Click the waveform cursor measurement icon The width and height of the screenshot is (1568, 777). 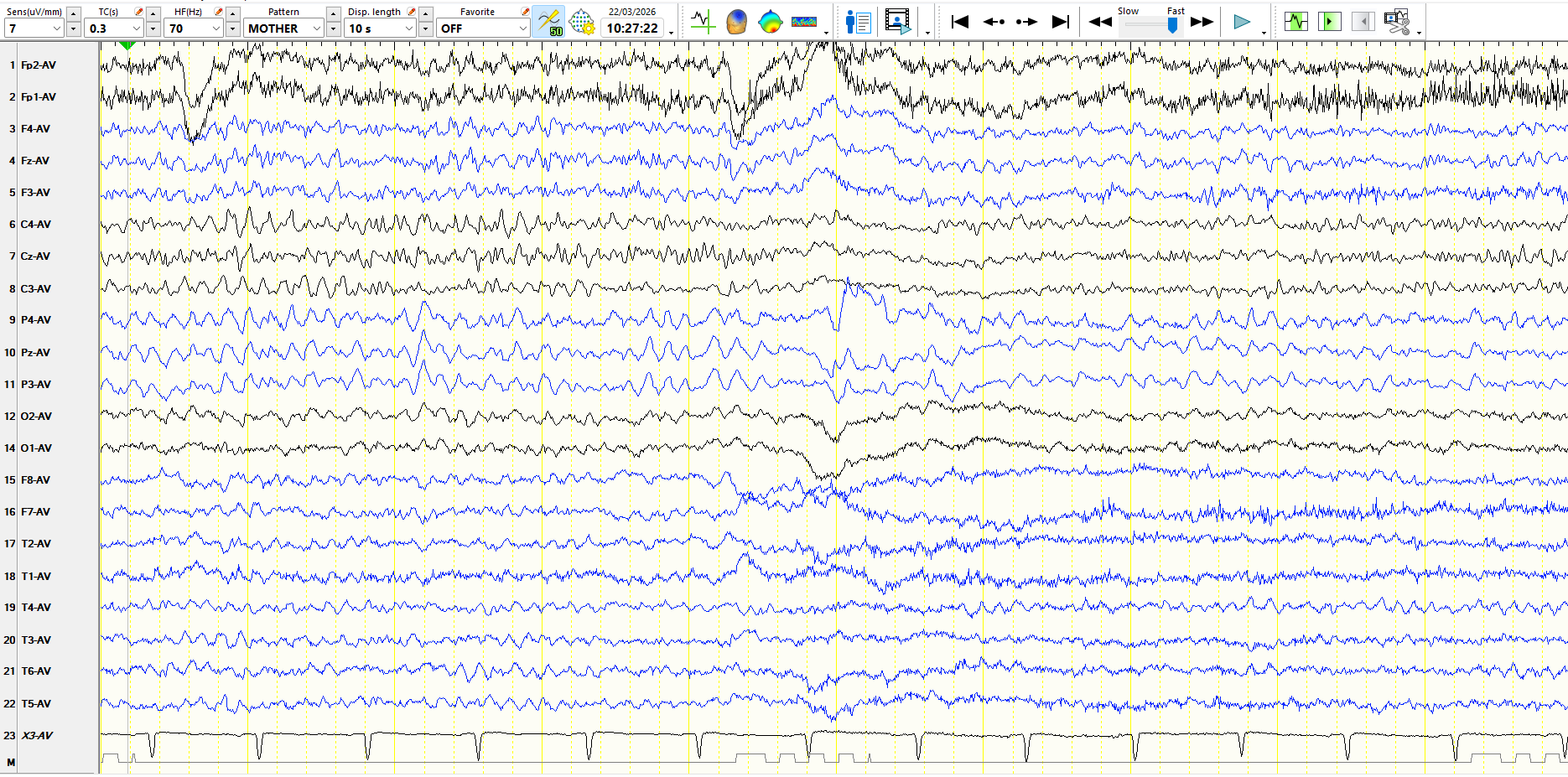tap(703, 22)
